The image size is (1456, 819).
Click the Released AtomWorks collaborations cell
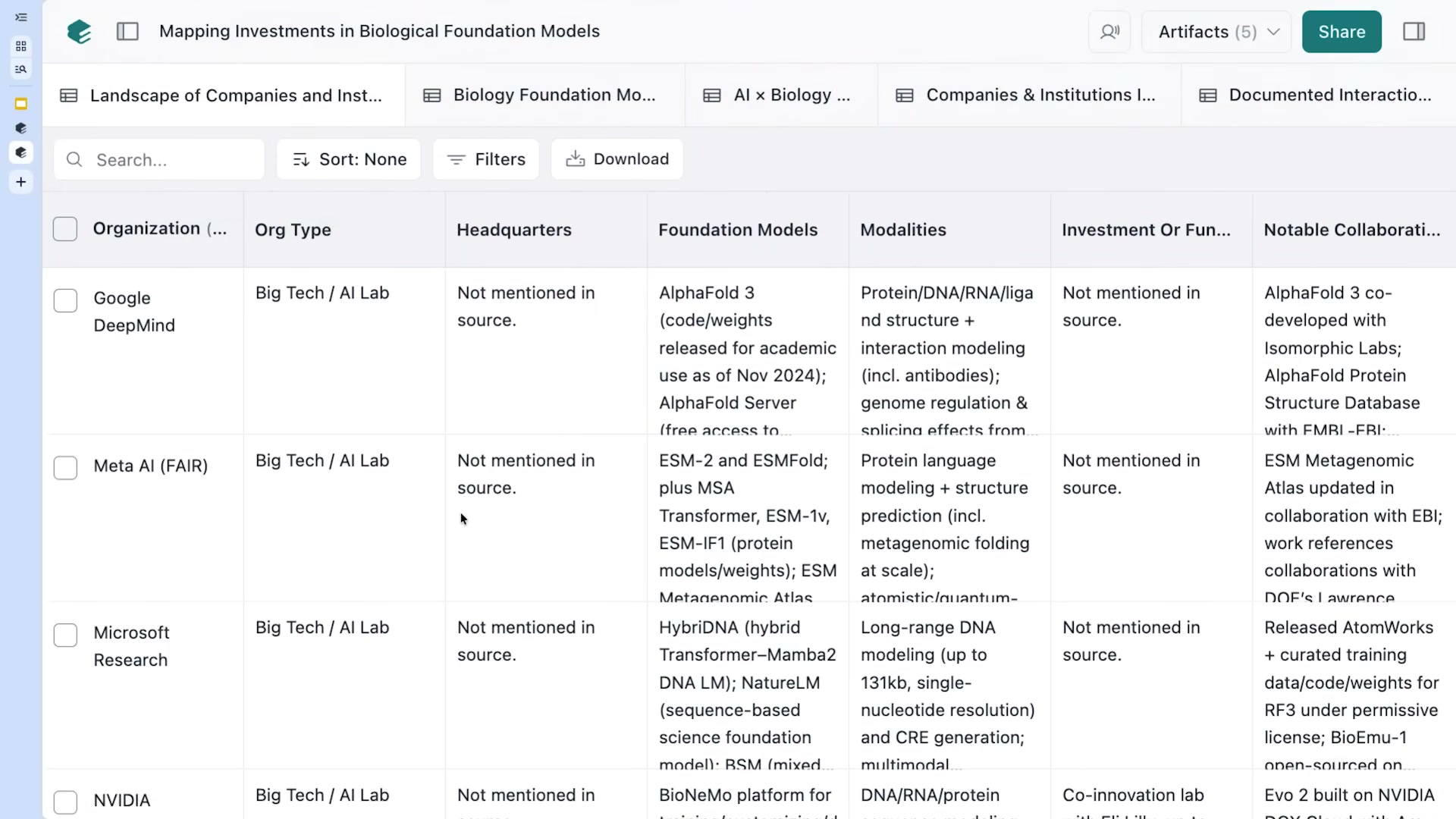pos(1354,686)
